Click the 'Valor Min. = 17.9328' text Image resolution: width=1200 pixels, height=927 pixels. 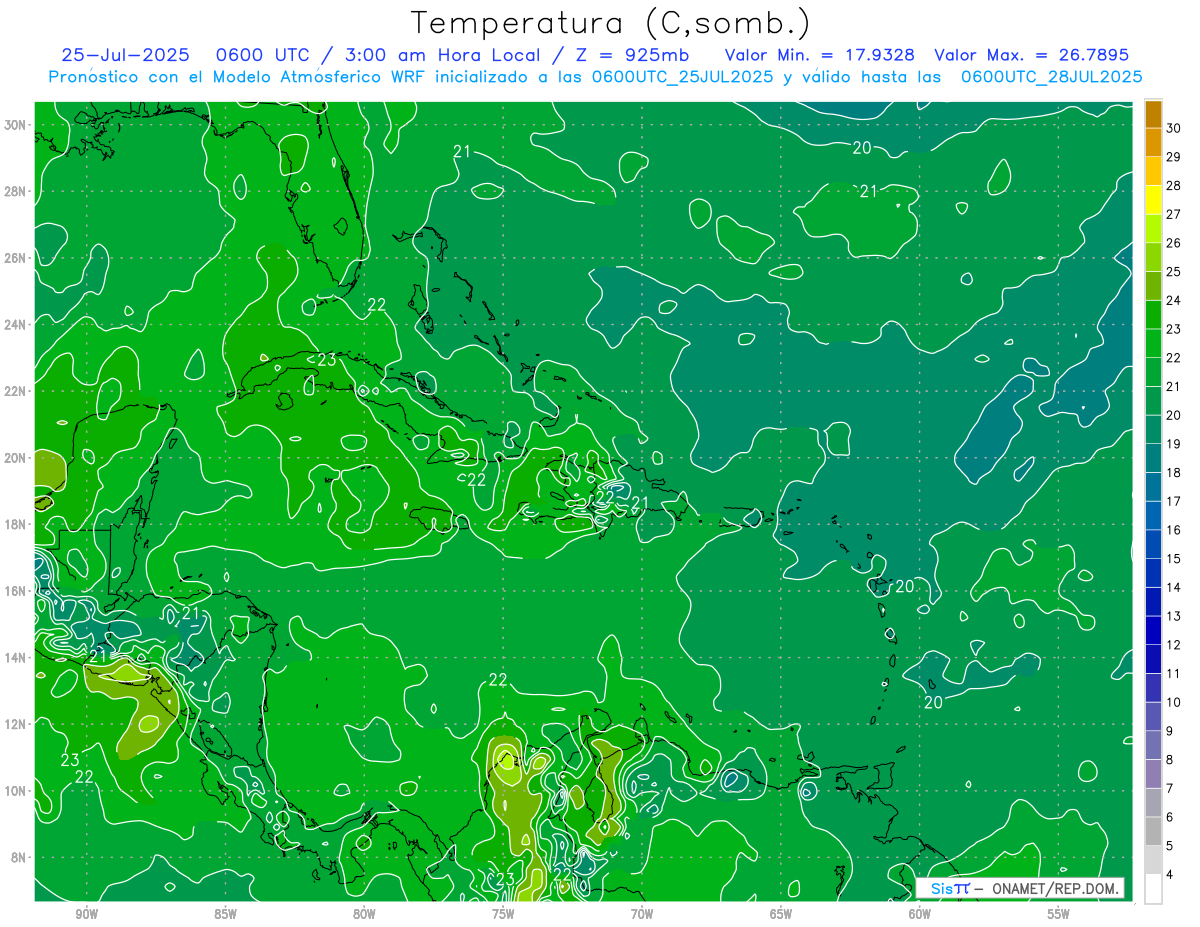pos(819,55)
